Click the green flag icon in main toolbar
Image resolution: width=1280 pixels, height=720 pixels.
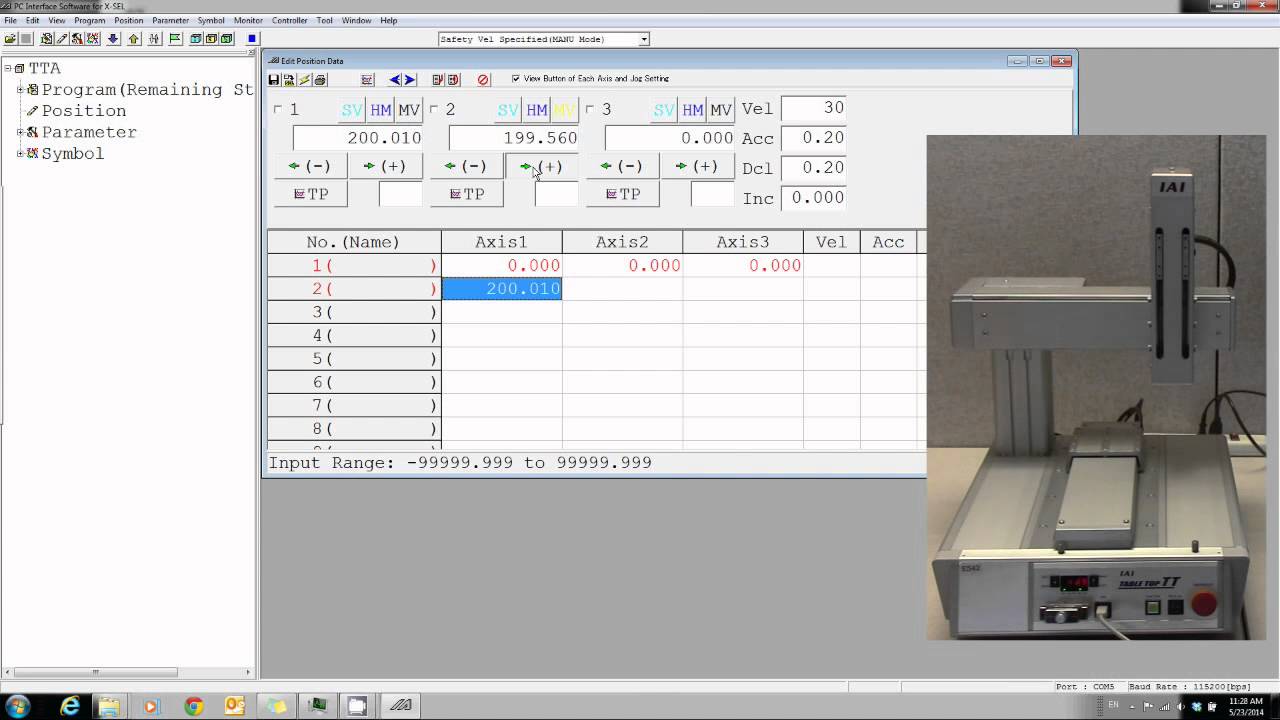click(x=175, y=39)
